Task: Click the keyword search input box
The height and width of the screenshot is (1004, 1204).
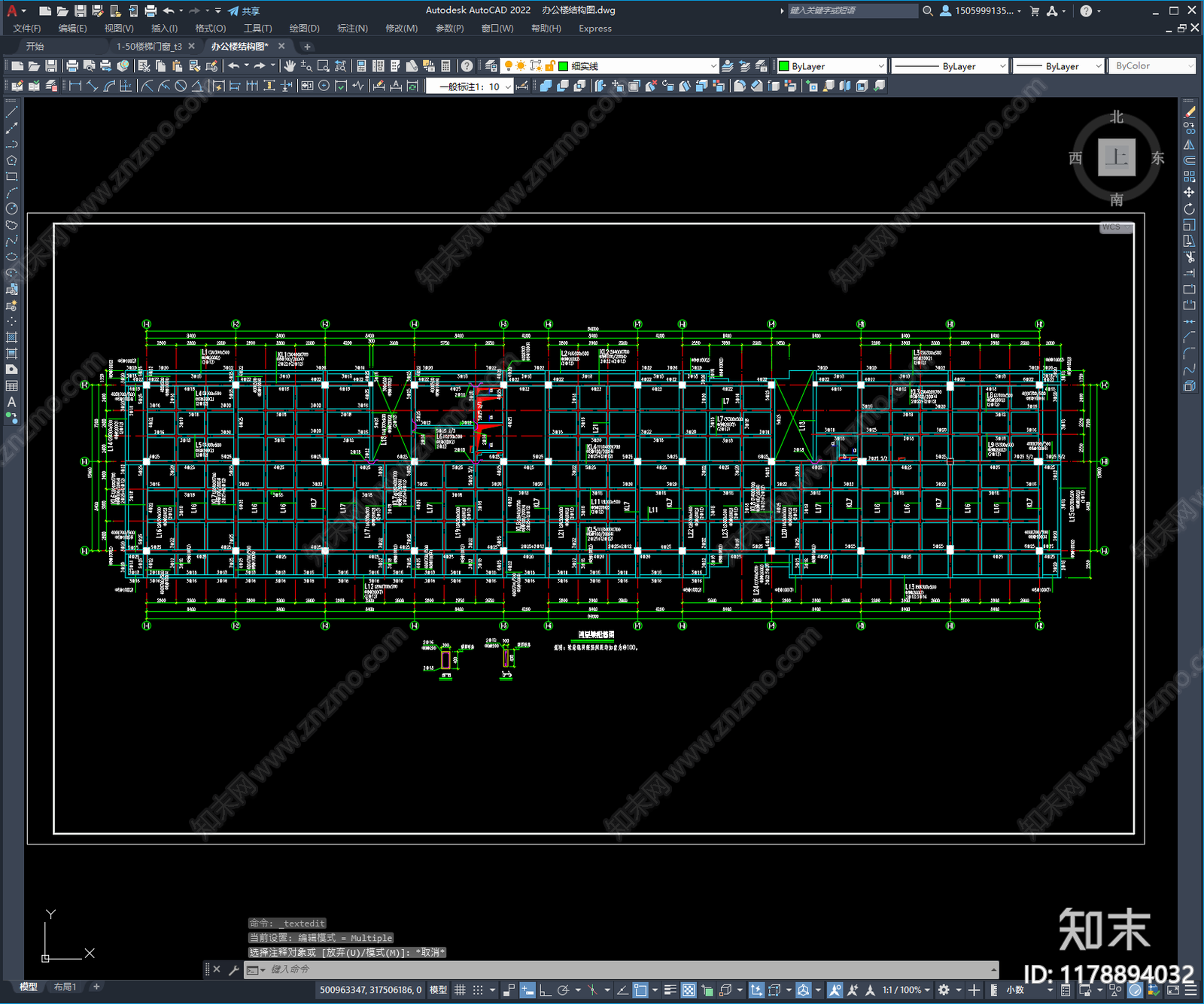Action: pos(853,11)
